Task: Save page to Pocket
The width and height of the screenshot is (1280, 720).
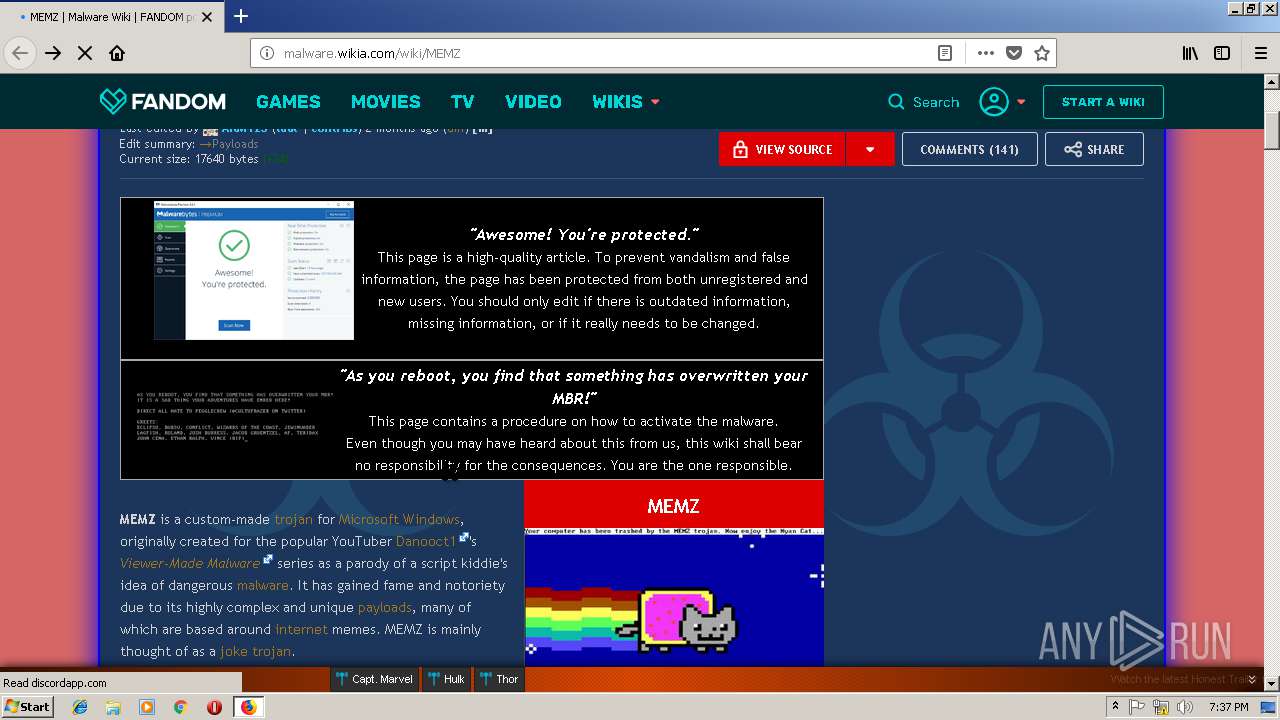Action: pyautogui.click(x=1014, y=53)
